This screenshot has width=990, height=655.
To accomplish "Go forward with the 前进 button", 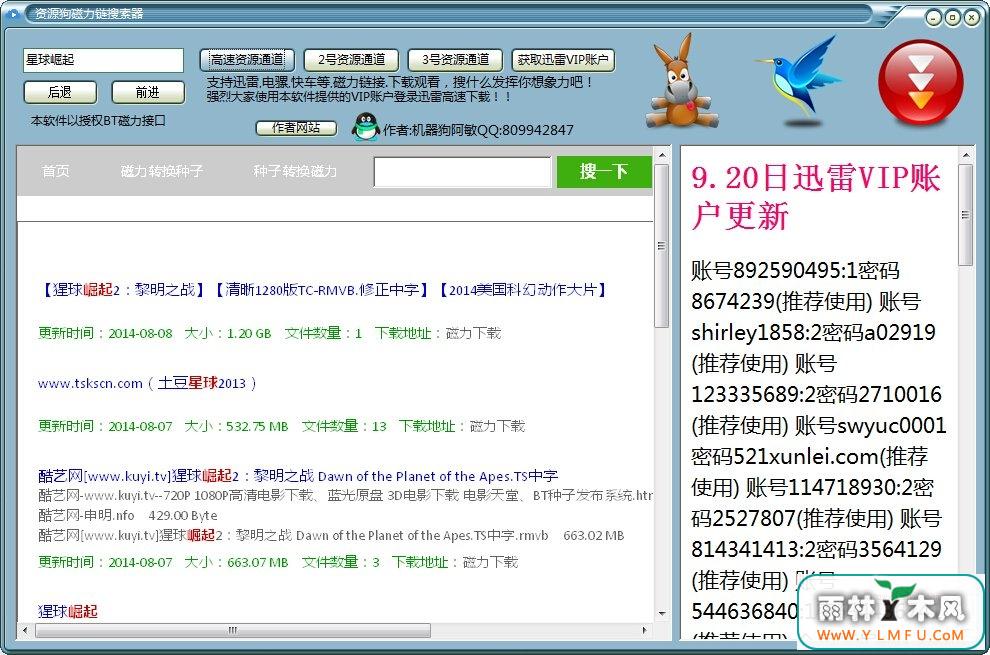I will click(148, 92).
